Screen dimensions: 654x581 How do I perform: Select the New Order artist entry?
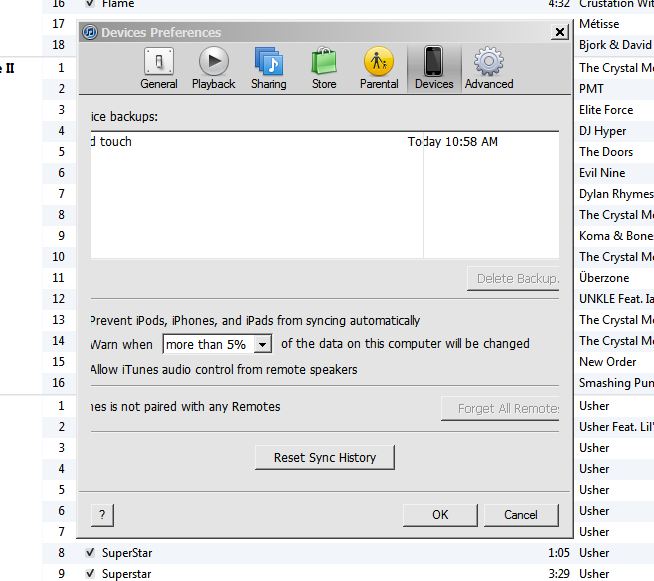pos(608,362)
